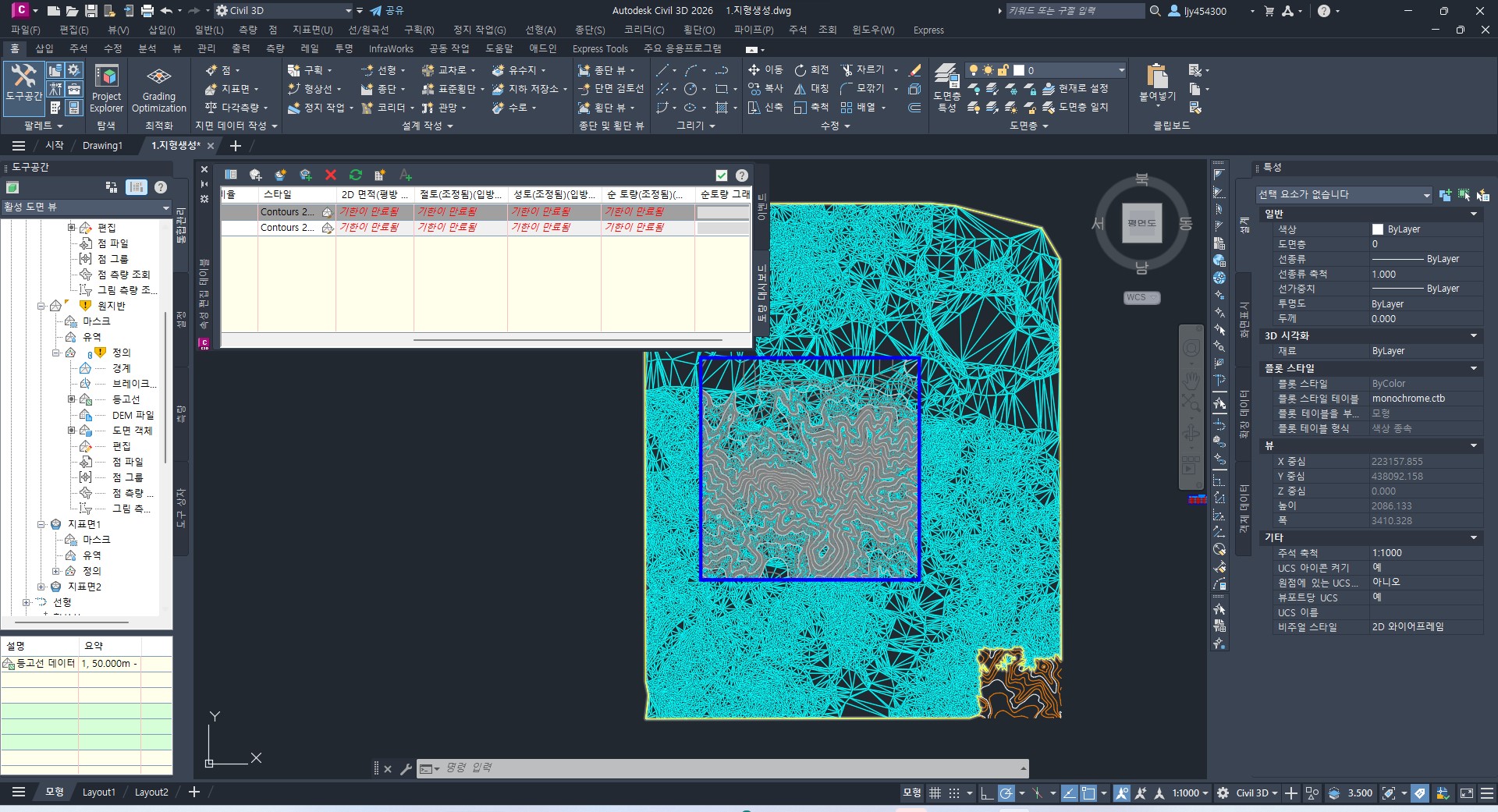Image resolution: width=1498 pixels, height=812 pixels.
Task: Click the 붙여넣기 paste icon
Action: [1157, 81]
